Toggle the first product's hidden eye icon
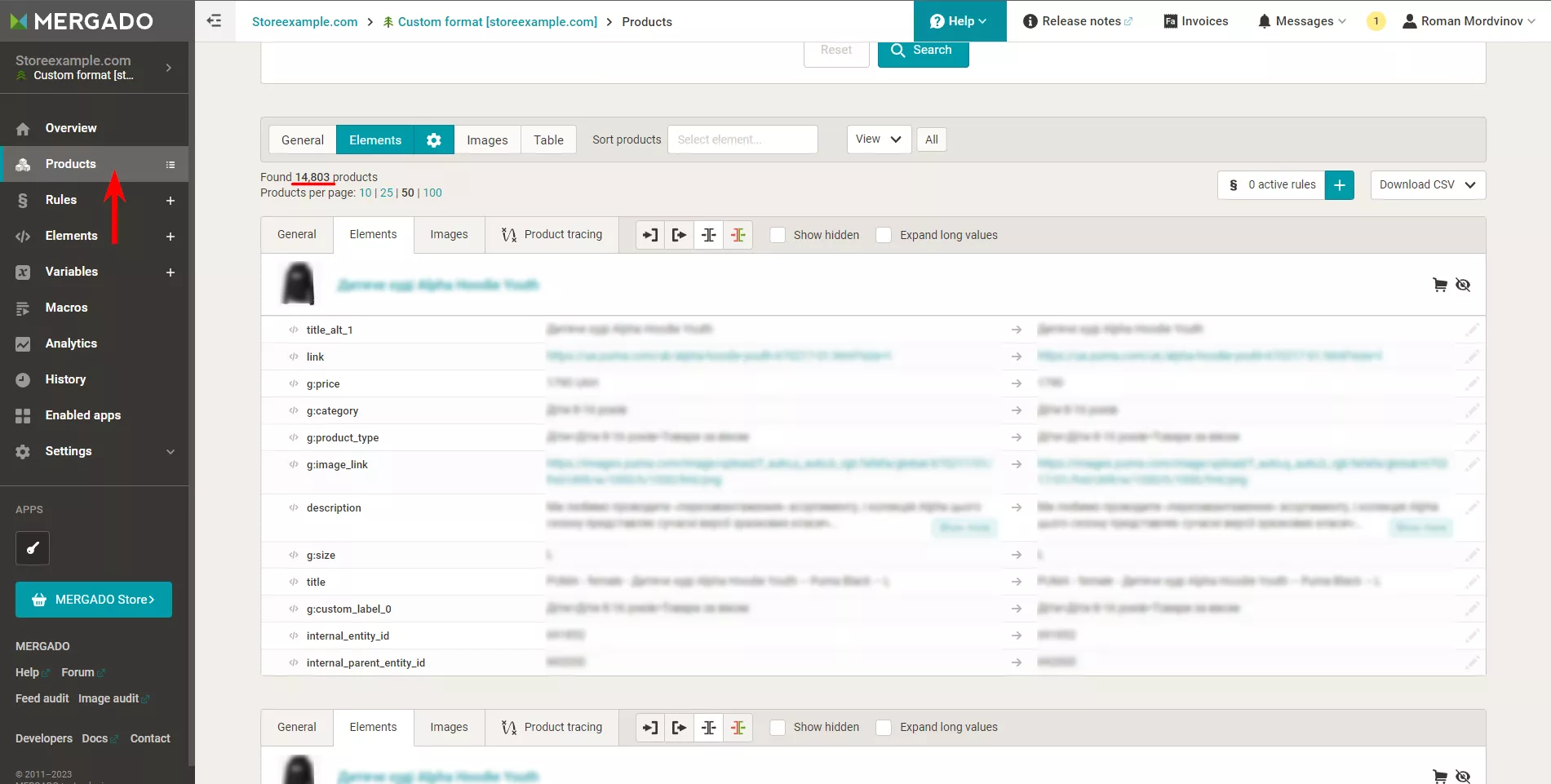1551x784 pixels. (x=1463, y=285)
